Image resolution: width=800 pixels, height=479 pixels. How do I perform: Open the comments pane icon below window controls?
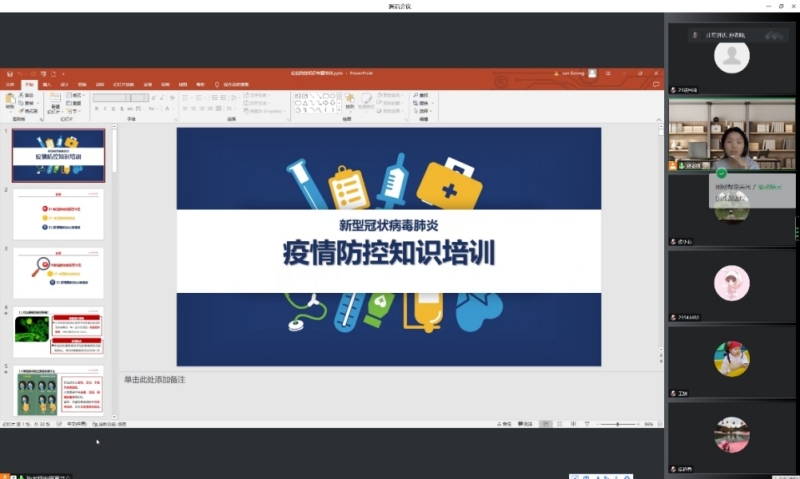coord(657,84)
